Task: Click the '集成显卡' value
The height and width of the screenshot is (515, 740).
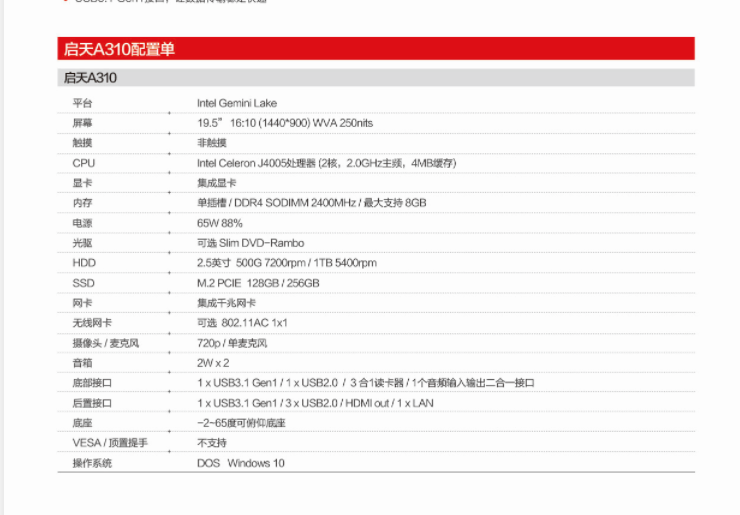Action: (217, 183)
